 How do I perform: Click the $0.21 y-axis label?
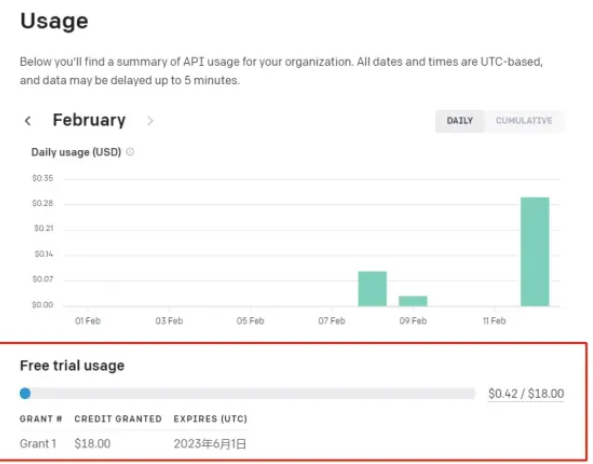click(x=44, y=228)
